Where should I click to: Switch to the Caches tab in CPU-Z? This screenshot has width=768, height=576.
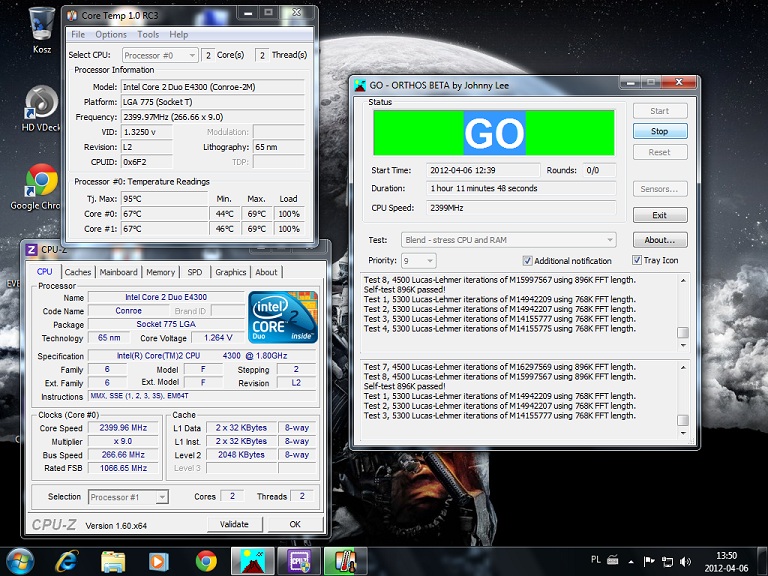point(78,272)
